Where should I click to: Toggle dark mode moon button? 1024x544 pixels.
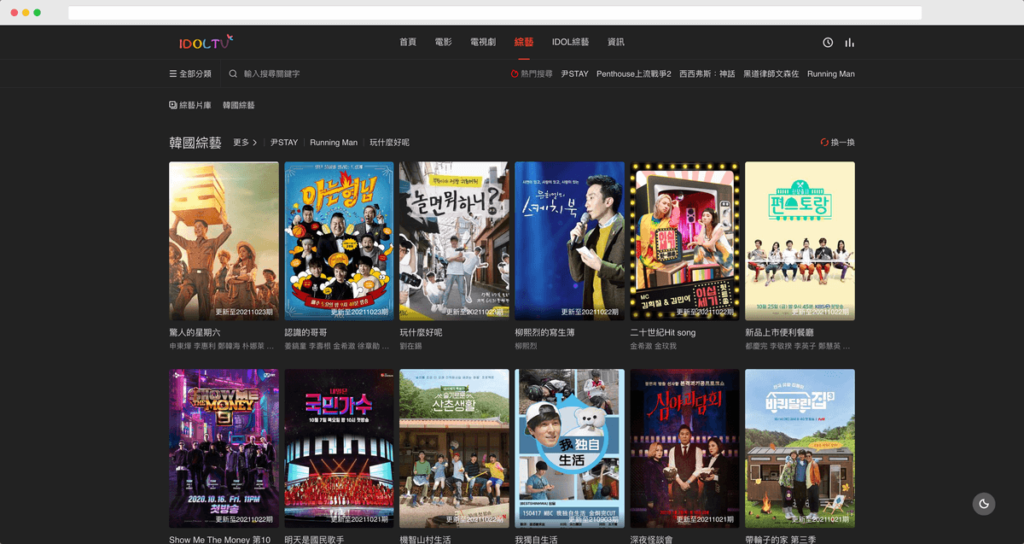tap(984, 504)
